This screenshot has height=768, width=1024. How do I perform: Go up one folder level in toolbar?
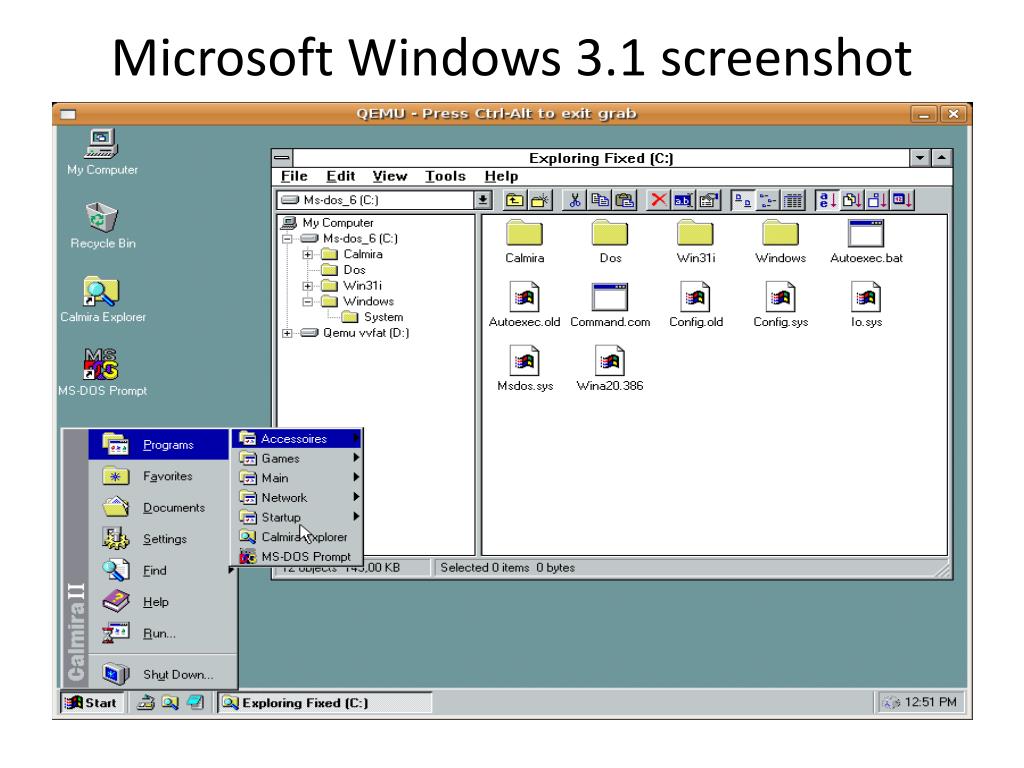coord(514,200)
